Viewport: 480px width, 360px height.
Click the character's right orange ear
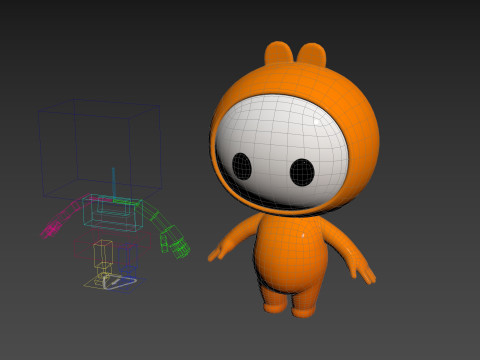tap(312, 54)
